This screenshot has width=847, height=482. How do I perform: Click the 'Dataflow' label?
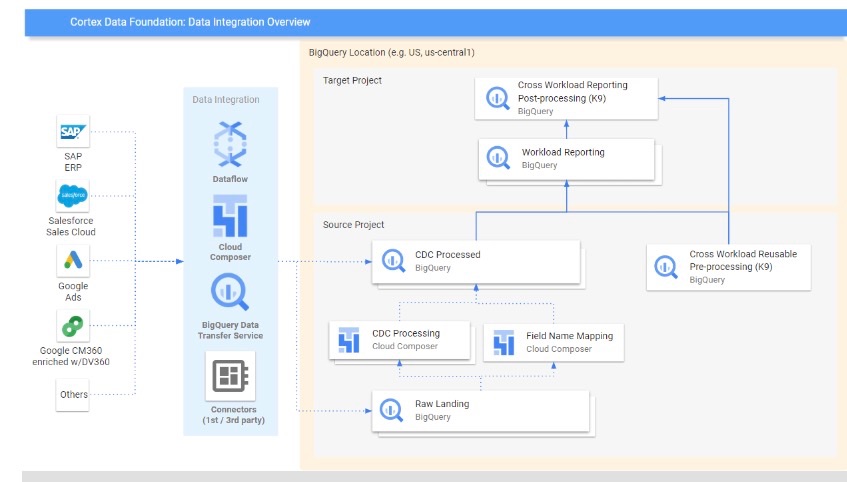coord(230,179)
